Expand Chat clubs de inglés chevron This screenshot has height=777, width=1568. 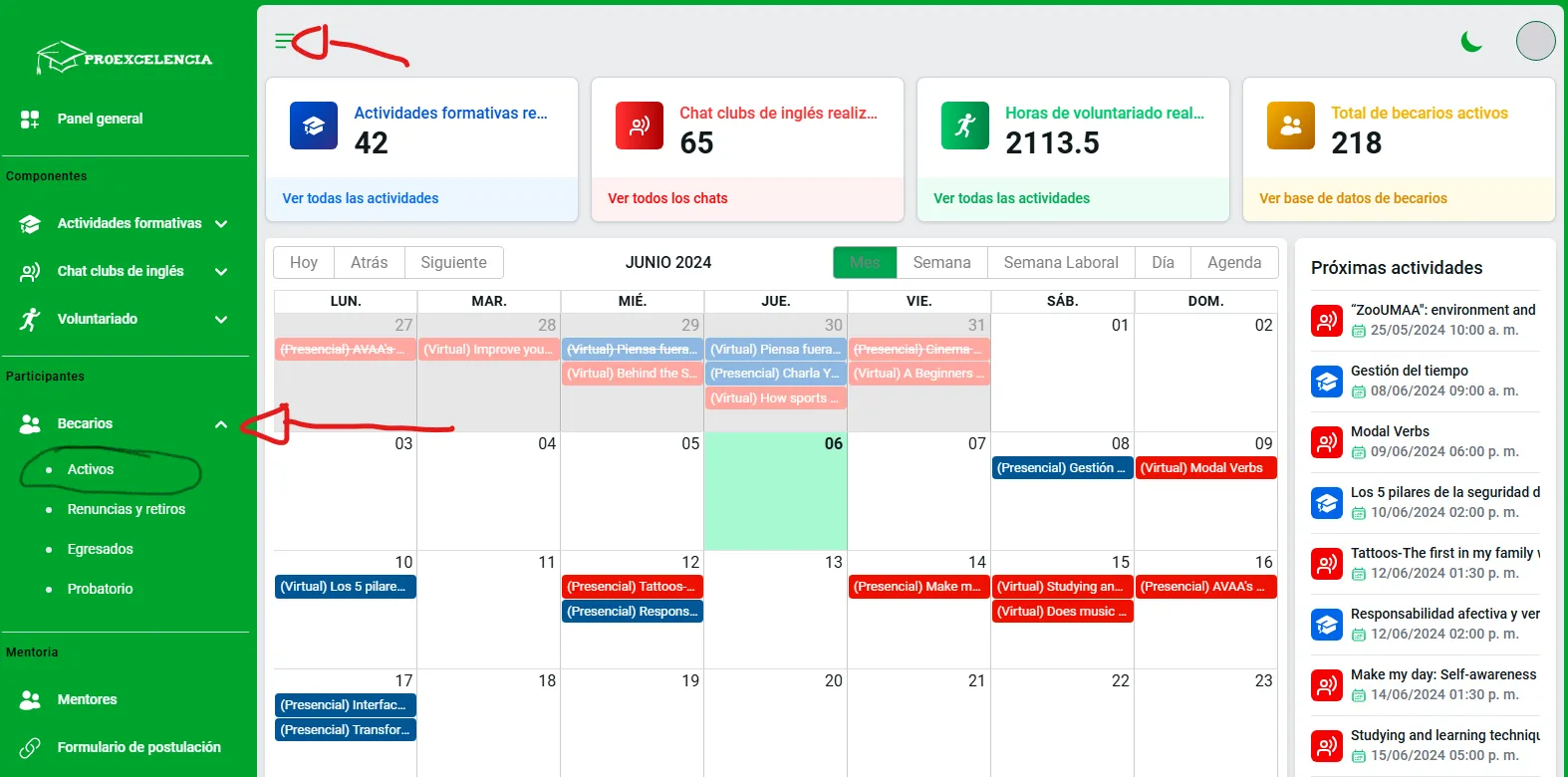221,272
